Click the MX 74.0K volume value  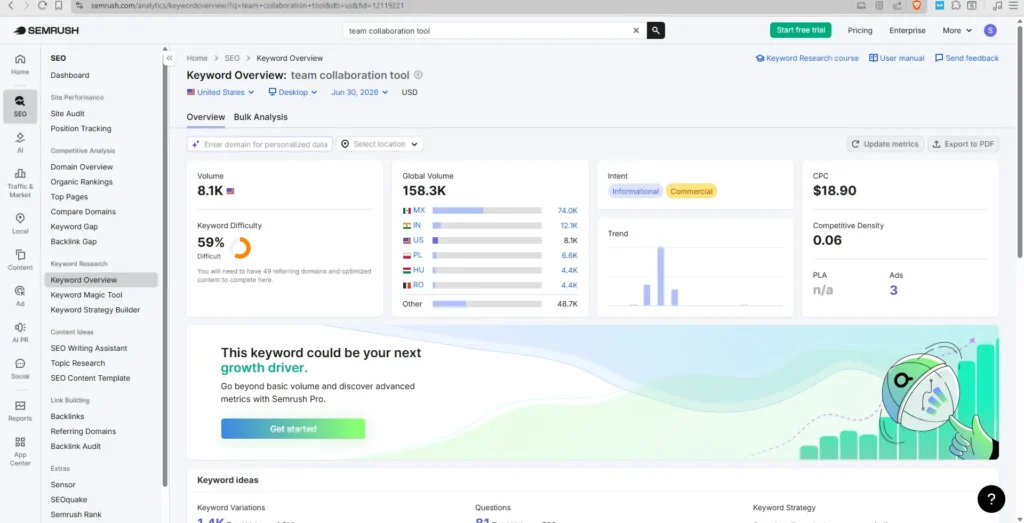tap(567, 211)
